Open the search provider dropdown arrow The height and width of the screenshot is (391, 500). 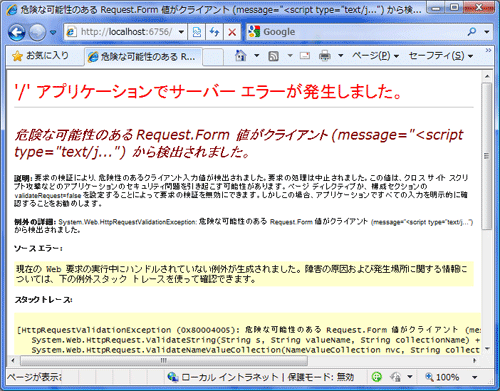click(487, 32)
